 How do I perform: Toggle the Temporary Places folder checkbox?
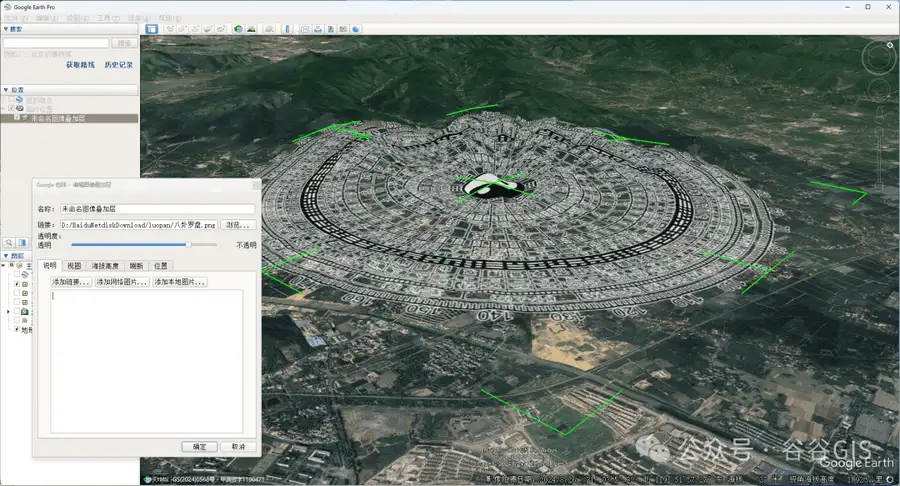point(11,108)
